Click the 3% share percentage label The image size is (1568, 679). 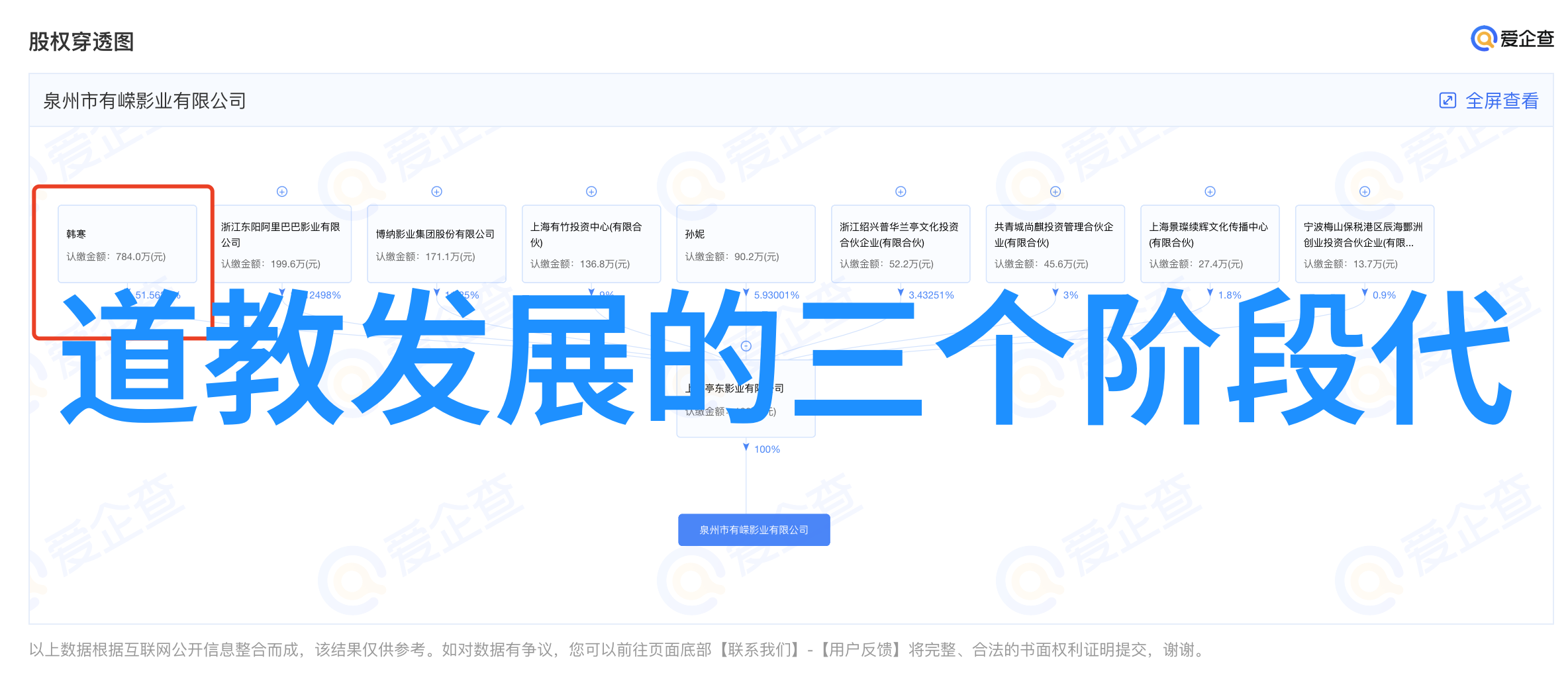tap(1071, 295)
